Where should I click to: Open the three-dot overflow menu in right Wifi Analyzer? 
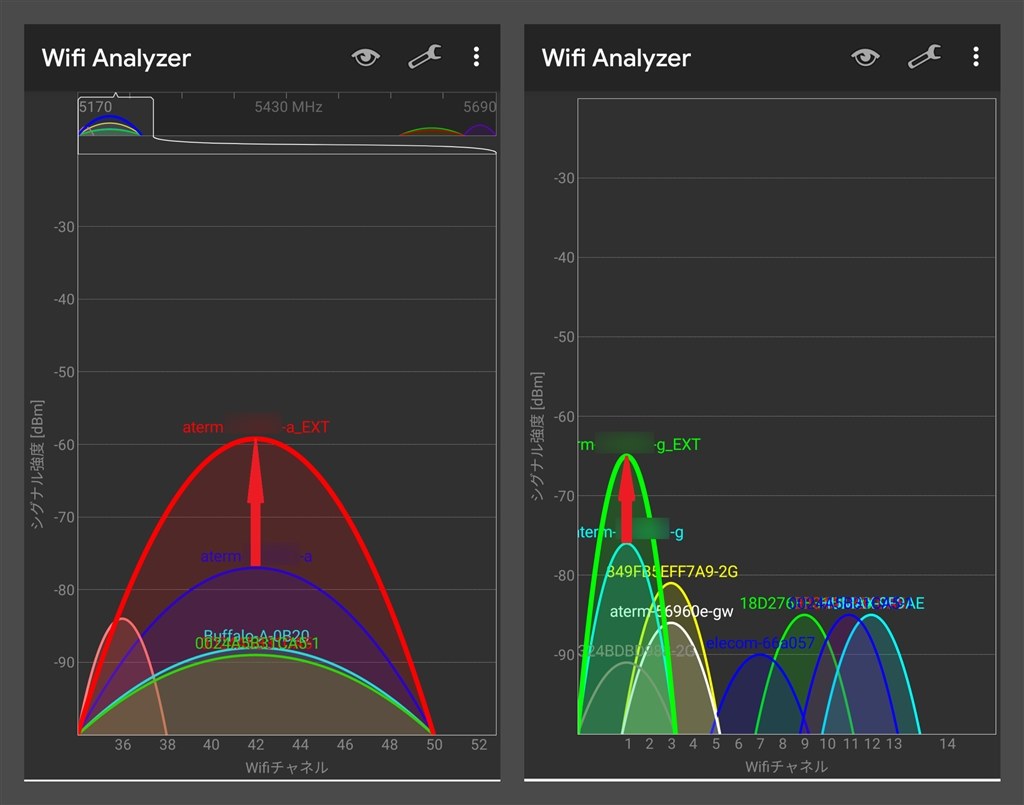tap(976, 57)
